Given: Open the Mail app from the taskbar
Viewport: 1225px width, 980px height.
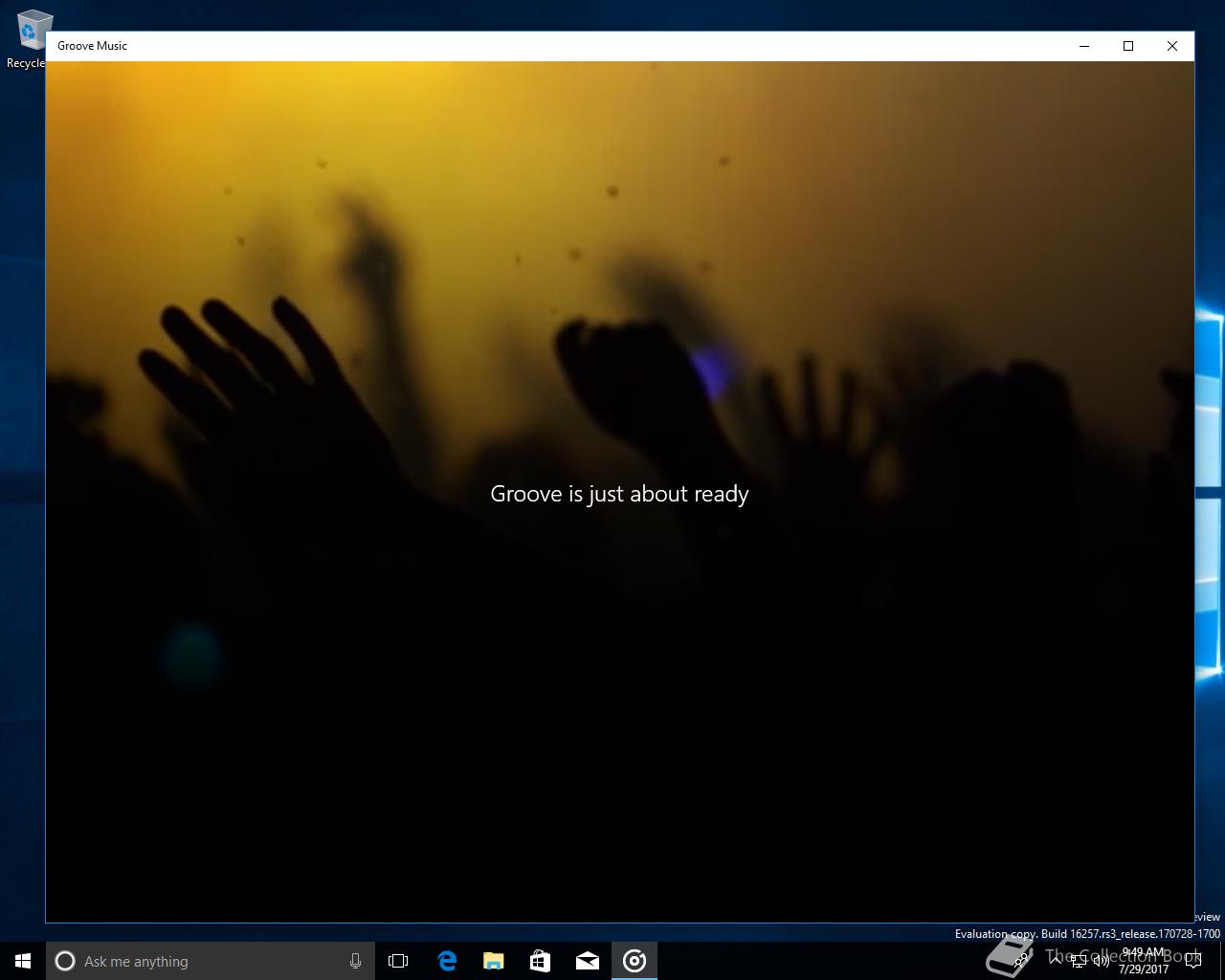Looking at the screenshot, I should (588, 961).
